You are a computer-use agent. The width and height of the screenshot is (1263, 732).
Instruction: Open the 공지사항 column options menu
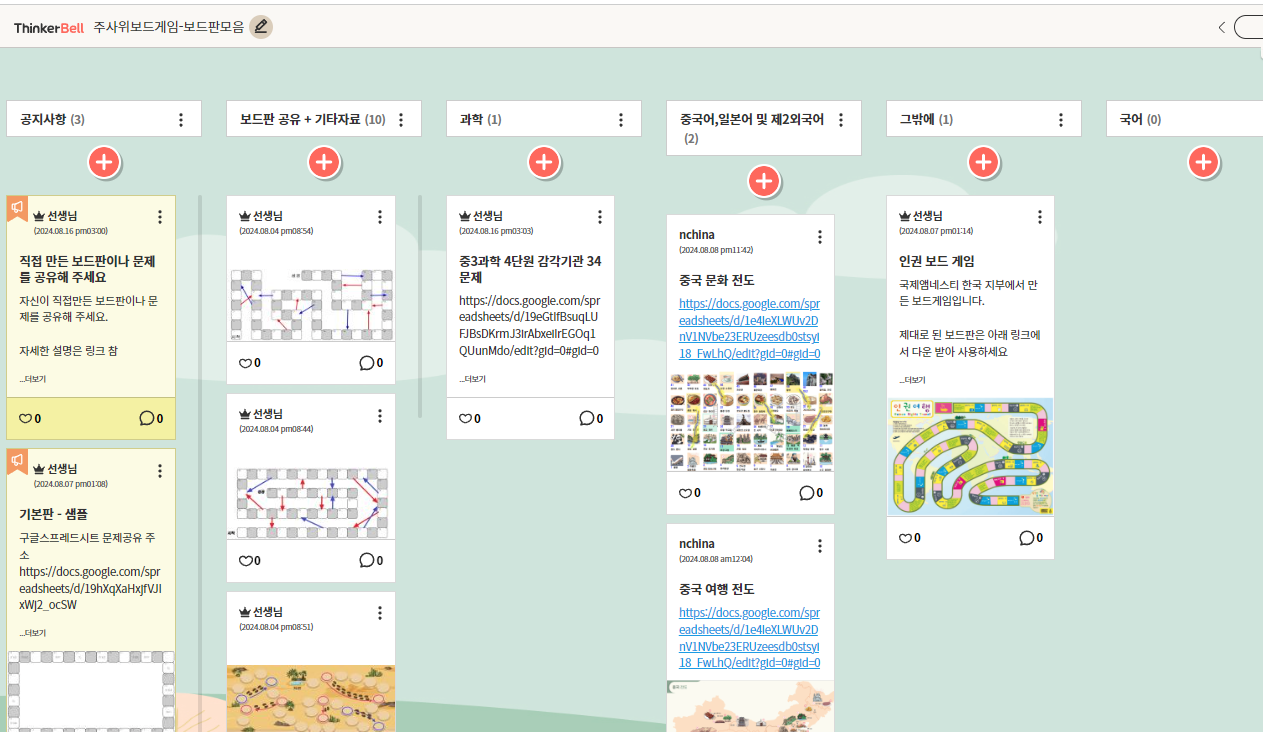tap(181, 120)
